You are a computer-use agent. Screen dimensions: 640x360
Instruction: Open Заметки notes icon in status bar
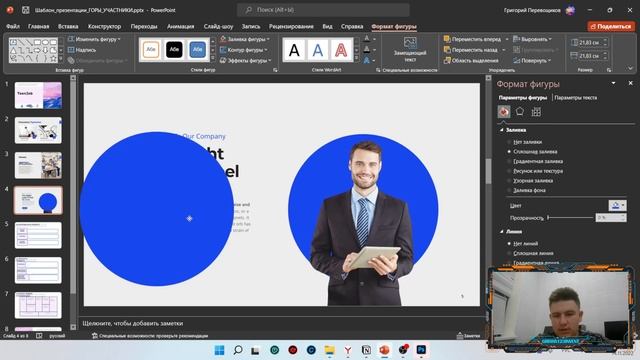pos(468,336)
